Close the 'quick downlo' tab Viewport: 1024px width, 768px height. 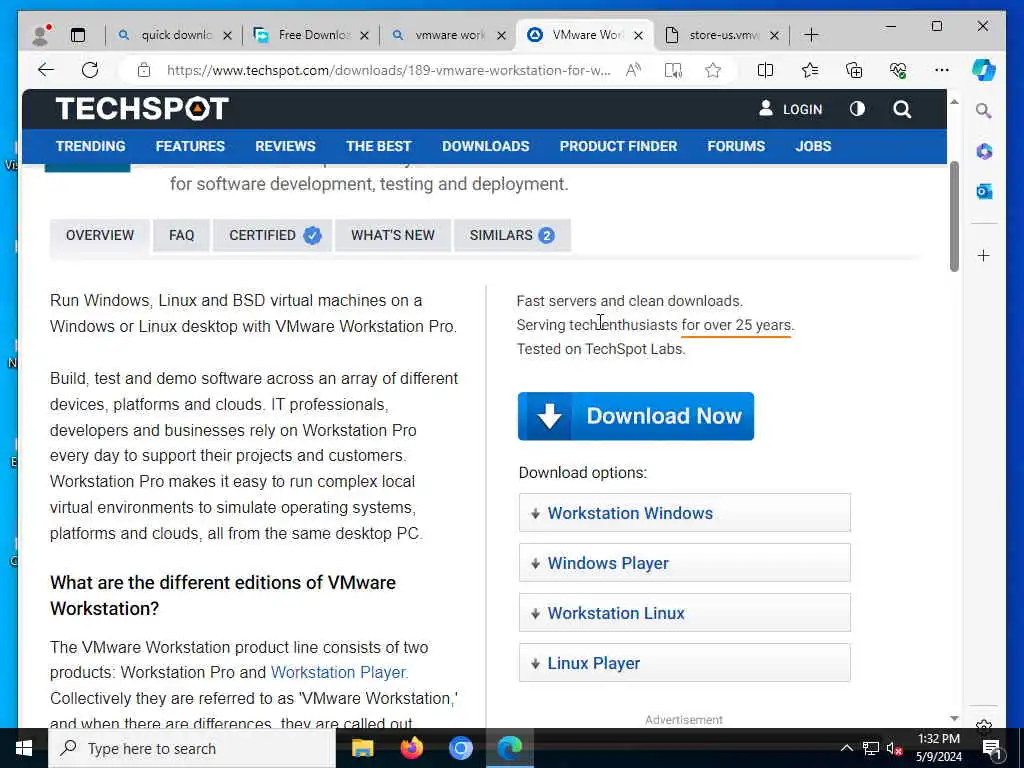(227, 35)
